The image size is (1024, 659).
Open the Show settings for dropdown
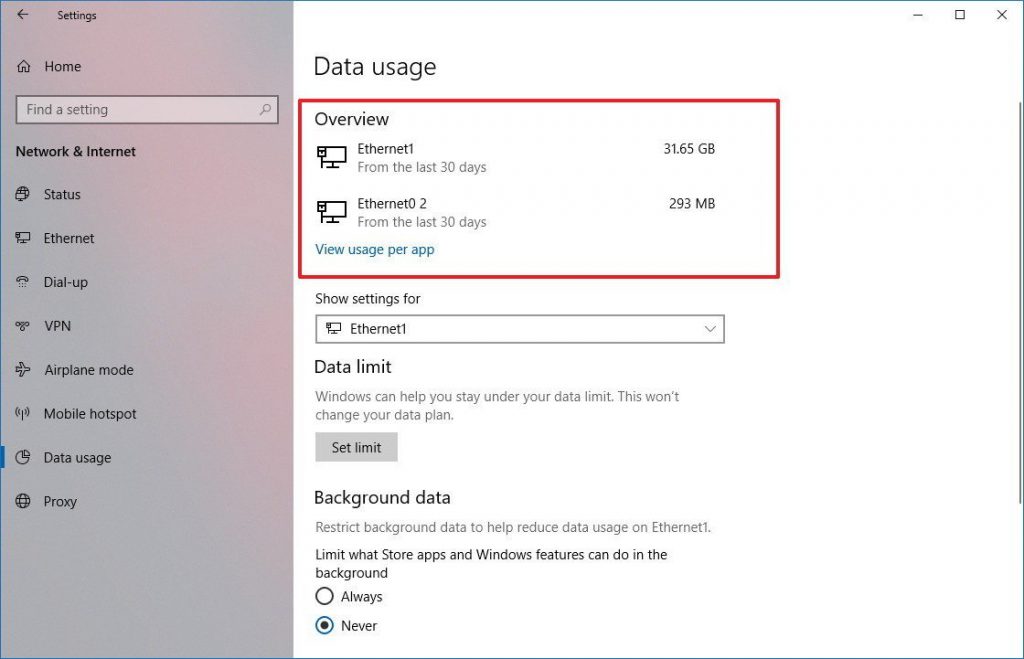click(x=520, y=329)
